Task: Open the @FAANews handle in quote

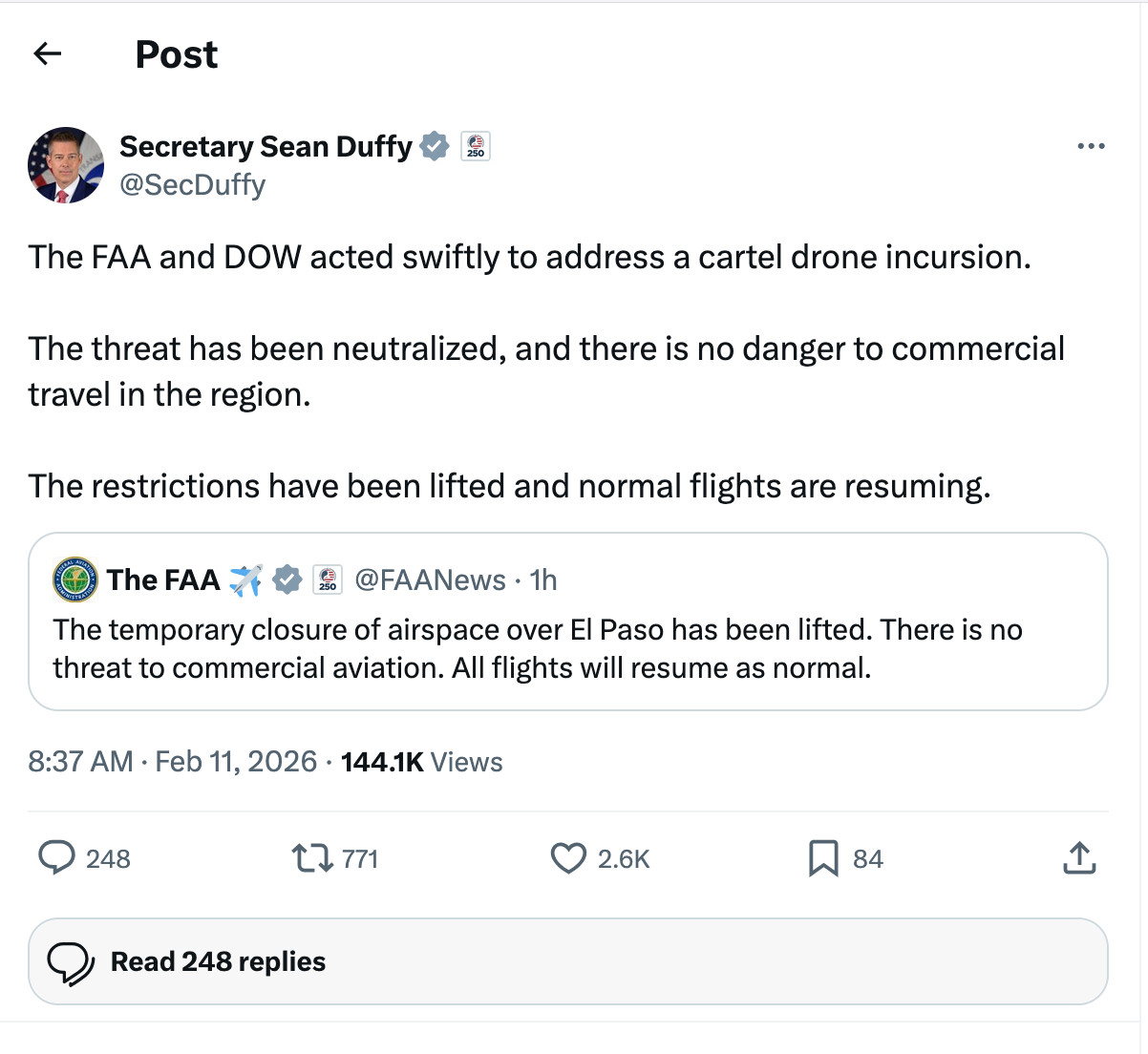Action: [x=430, y=580]
